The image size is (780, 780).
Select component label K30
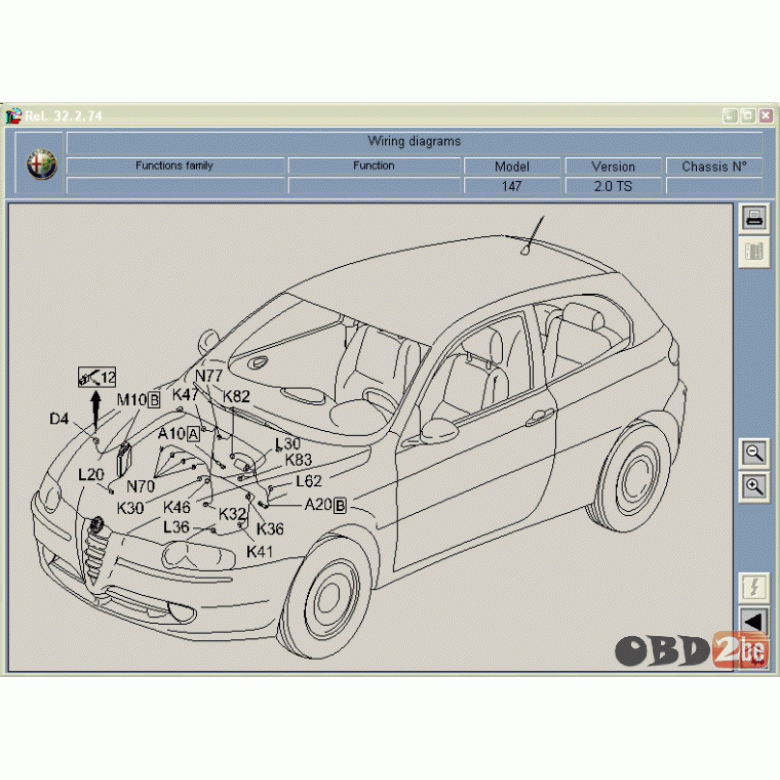pos(130,508)
